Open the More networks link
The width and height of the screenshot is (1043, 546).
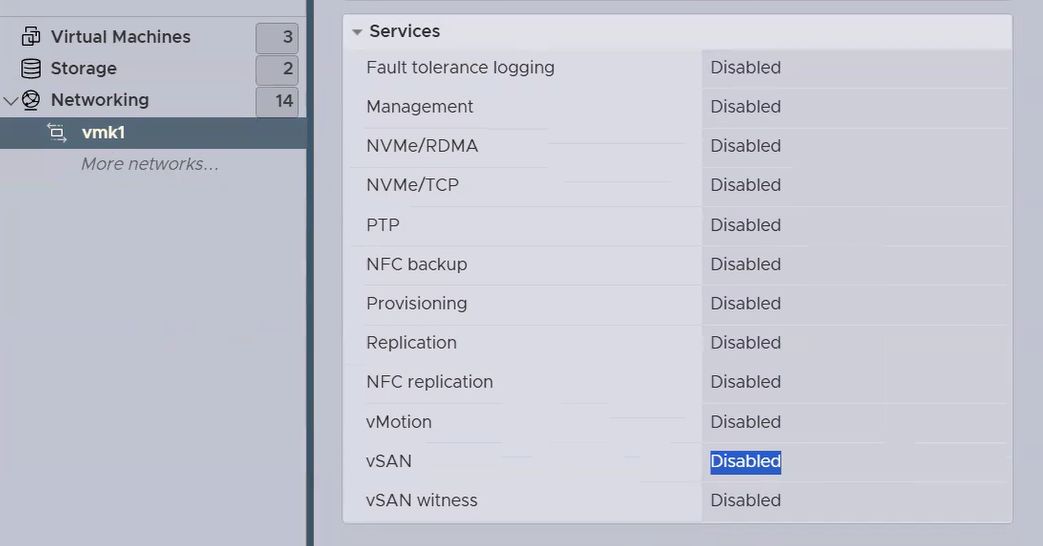[149, 164]
